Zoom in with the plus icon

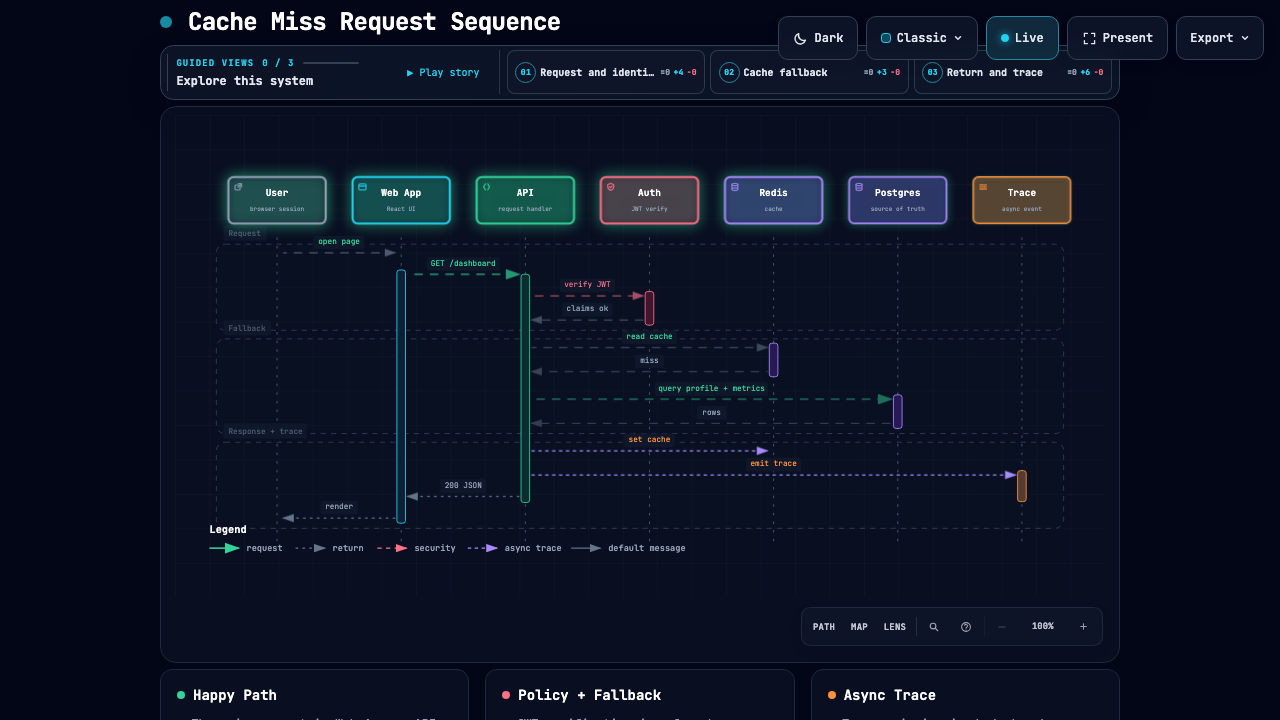1083,627
